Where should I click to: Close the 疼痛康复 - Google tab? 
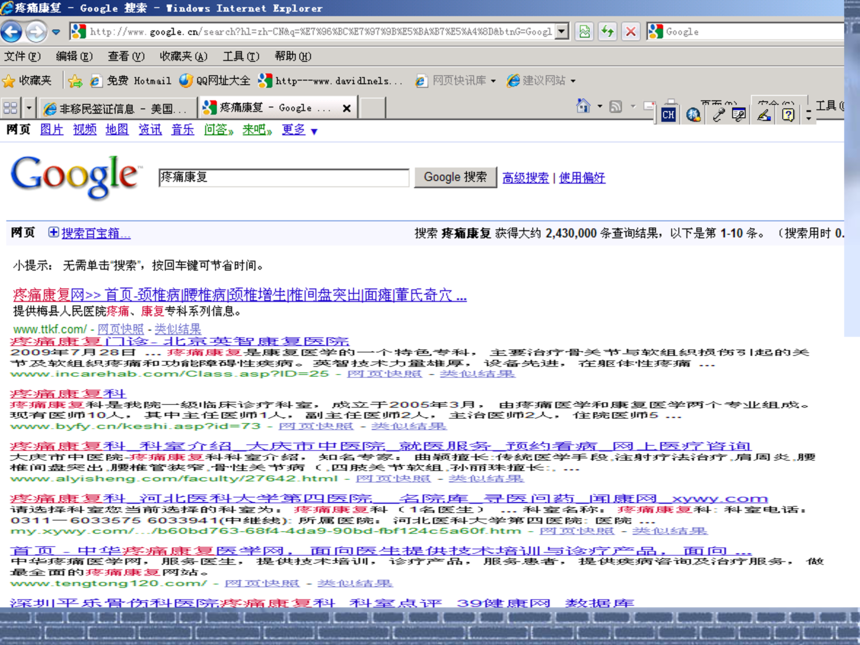[x=347, y=108]
